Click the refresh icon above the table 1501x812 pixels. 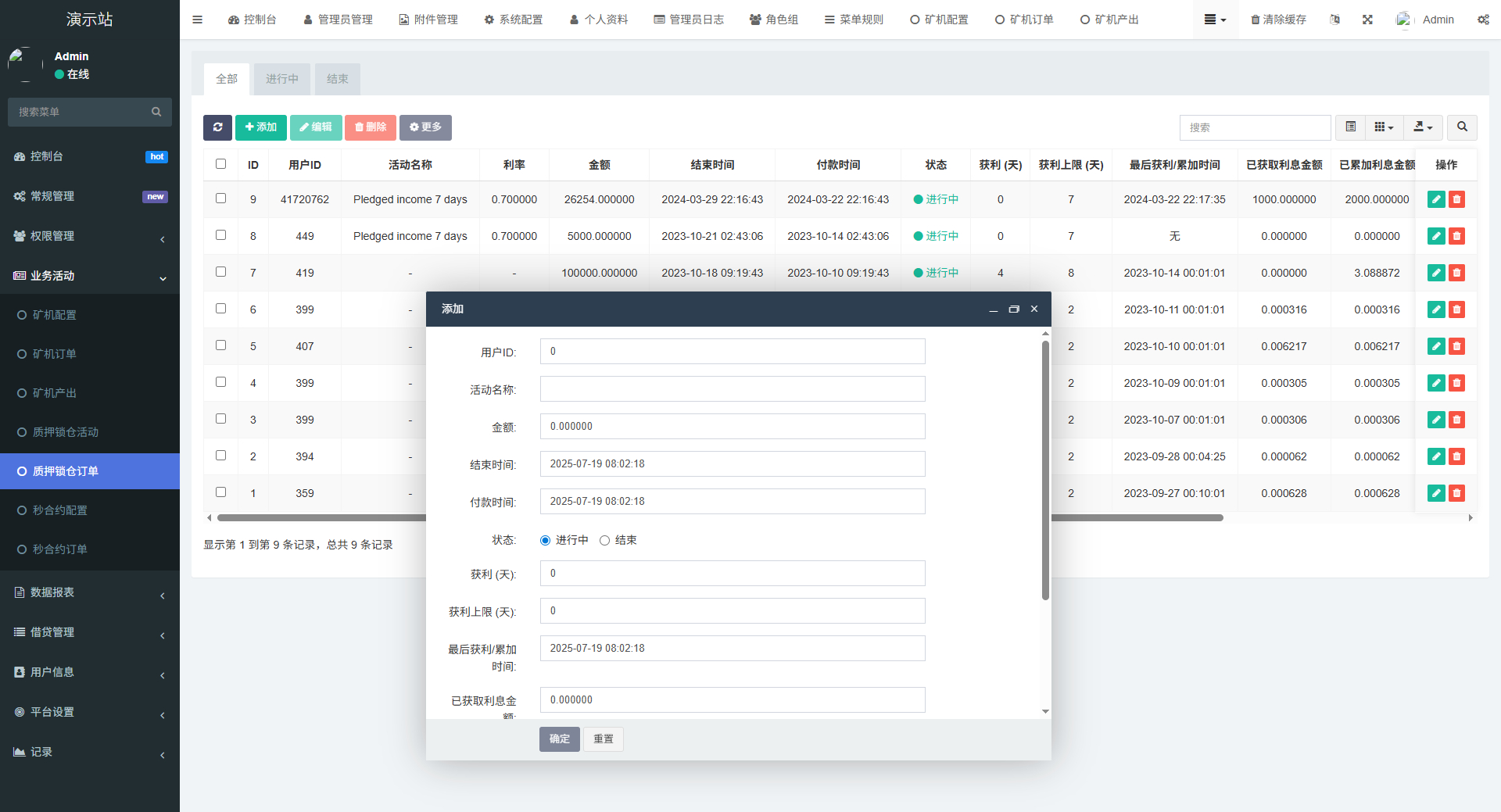click(217, 127)
